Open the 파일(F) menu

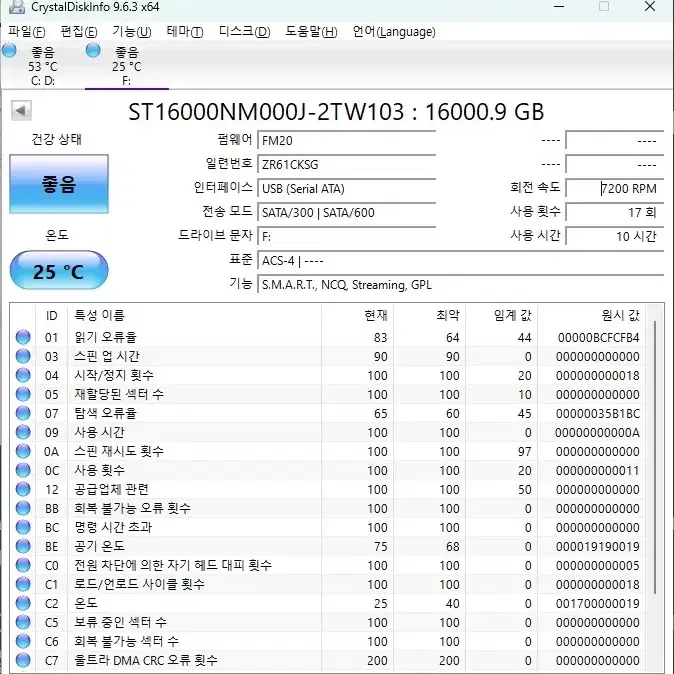(x=27, y=31)
